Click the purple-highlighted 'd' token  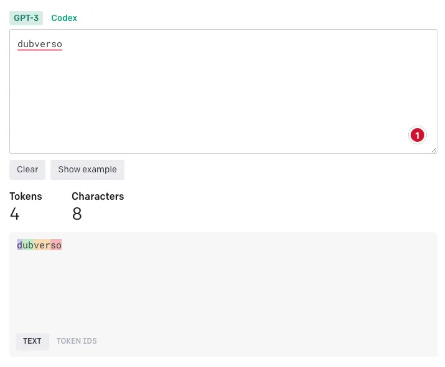tap(20, 245)
